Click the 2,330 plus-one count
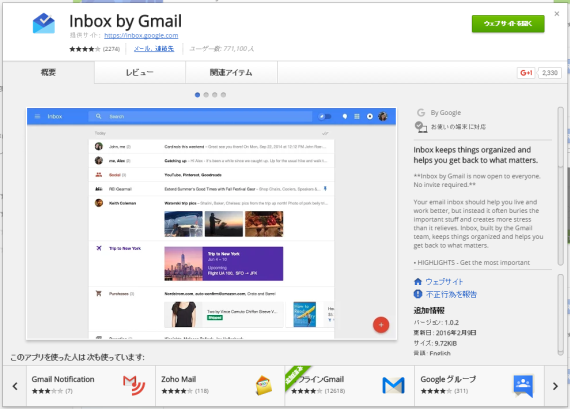 (549, 73)
